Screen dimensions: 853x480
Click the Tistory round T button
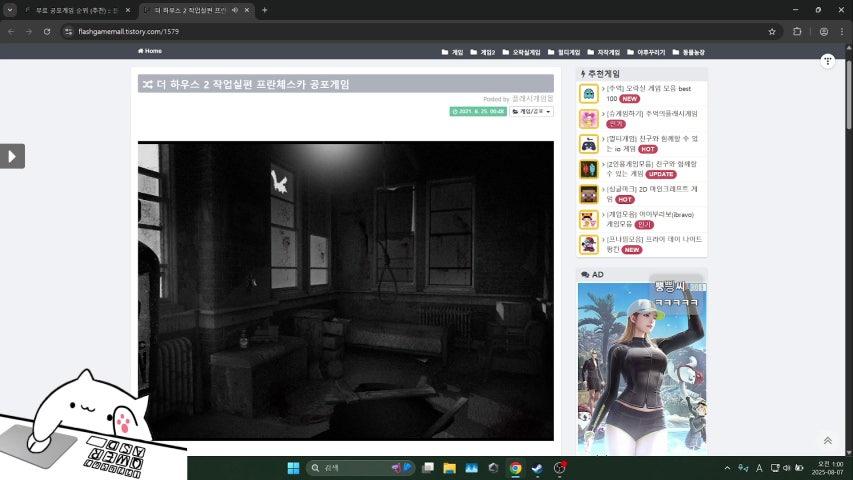827,60
